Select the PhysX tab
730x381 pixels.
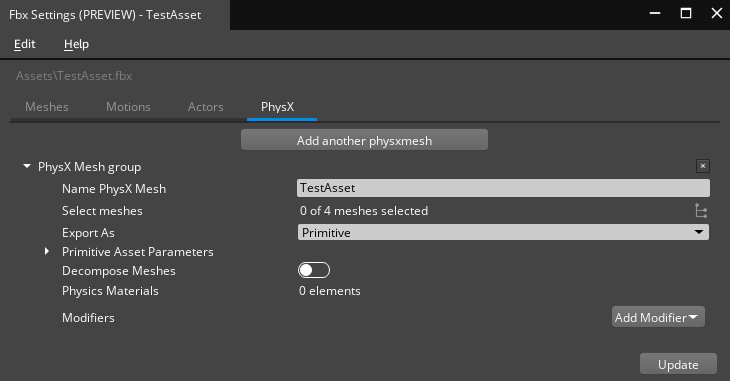pos(277,107)
